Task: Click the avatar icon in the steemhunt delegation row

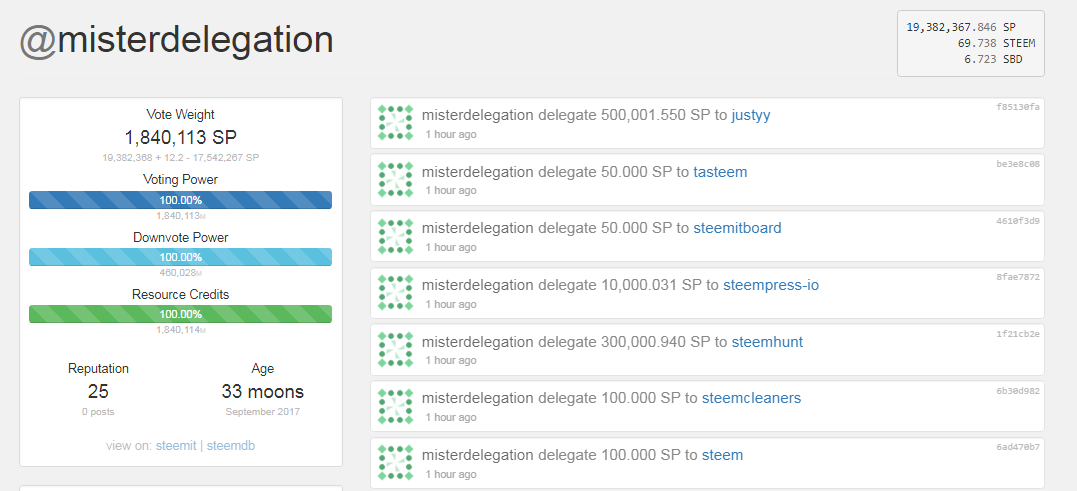Action: pyautogui.click(x=396, y=350)
